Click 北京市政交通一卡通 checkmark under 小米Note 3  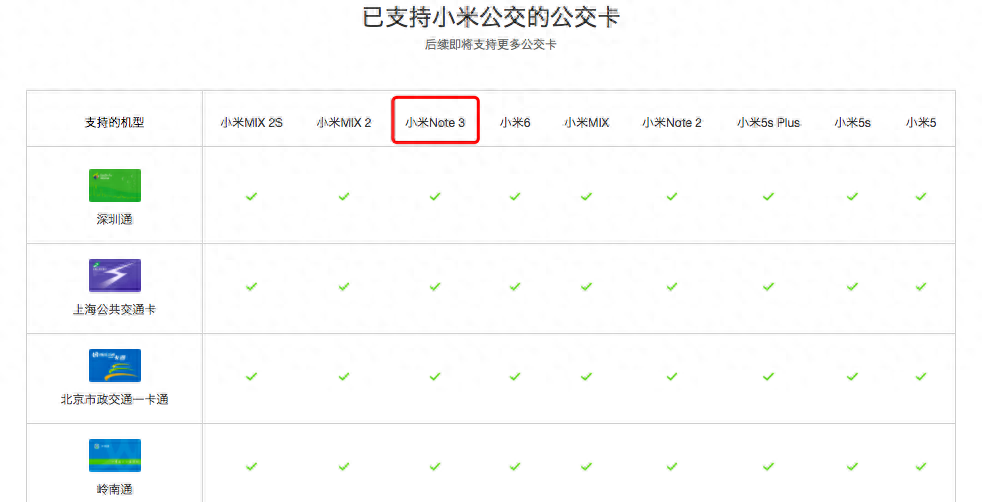click(435, 377)
